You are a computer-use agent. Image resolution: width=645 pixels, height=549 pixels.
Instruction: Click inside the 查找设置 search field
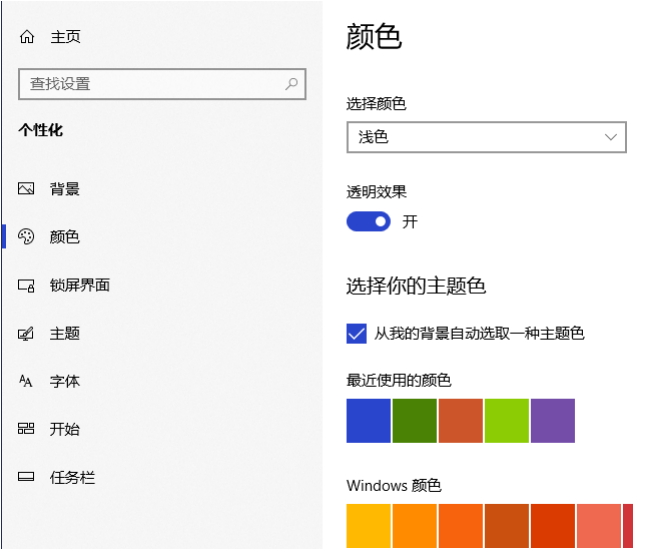[150, 84]
